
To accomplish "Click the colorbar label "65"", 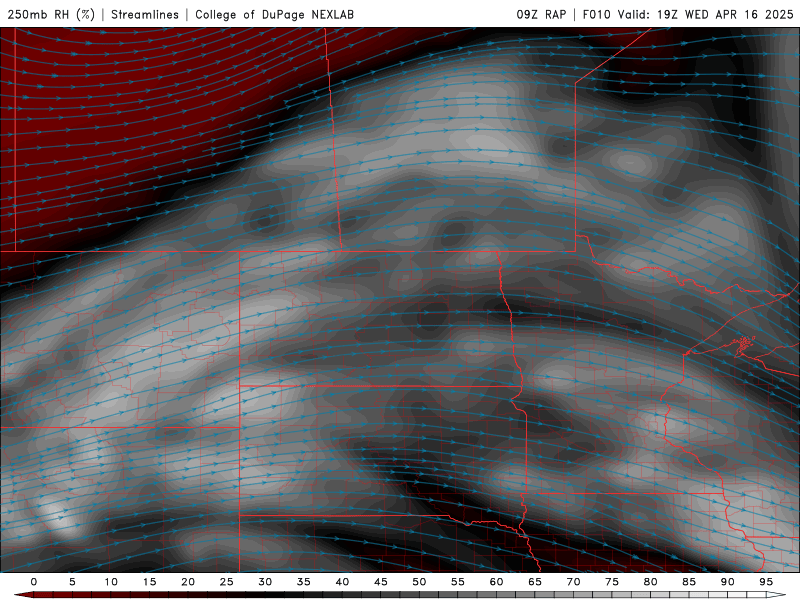I will point(534,582).
